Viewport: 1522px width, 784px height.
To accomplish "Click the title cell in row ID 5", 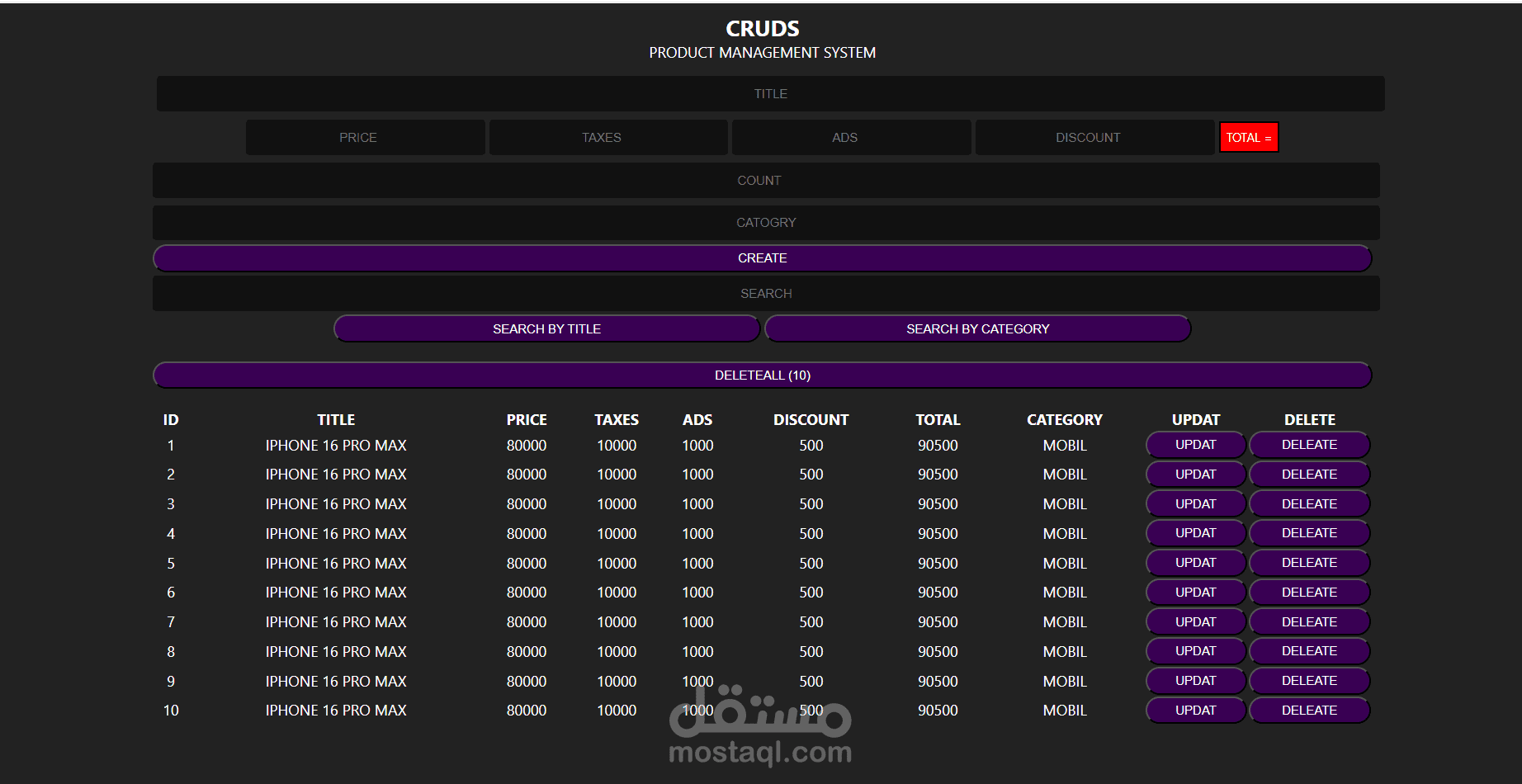I will 336,564.
